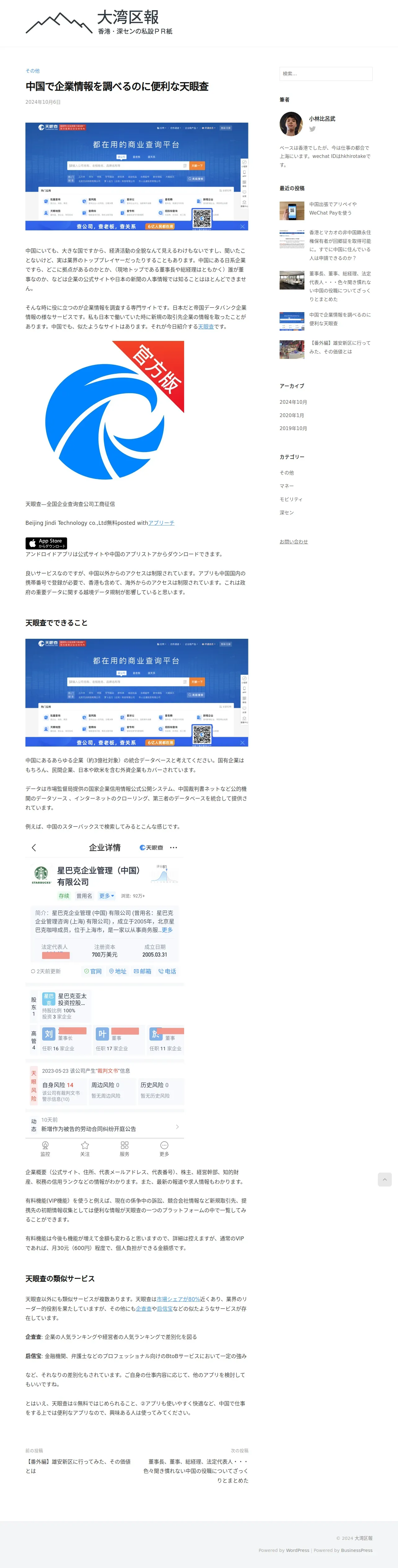Open the 2019年10月 archive
This screenshot has height=1568, width=398.
(293, 429)
